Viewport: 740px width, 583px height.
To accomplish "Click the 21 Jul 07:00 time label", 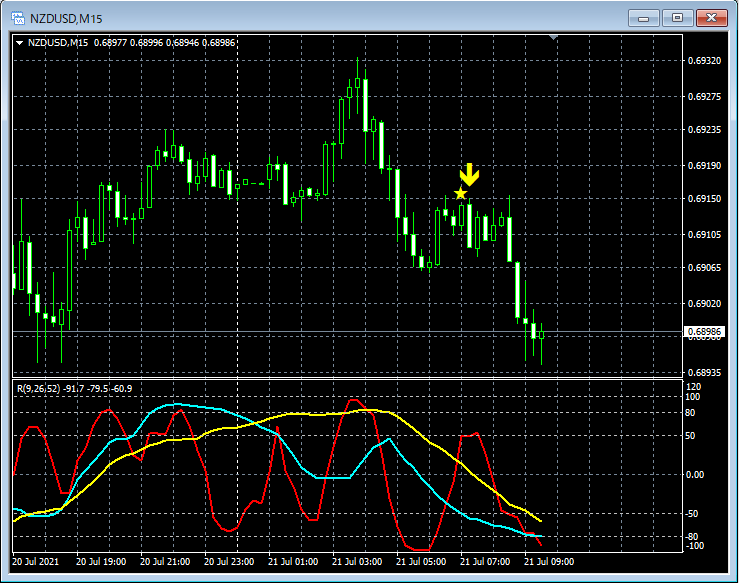I will pyautogui.click(x=485, y=562).
